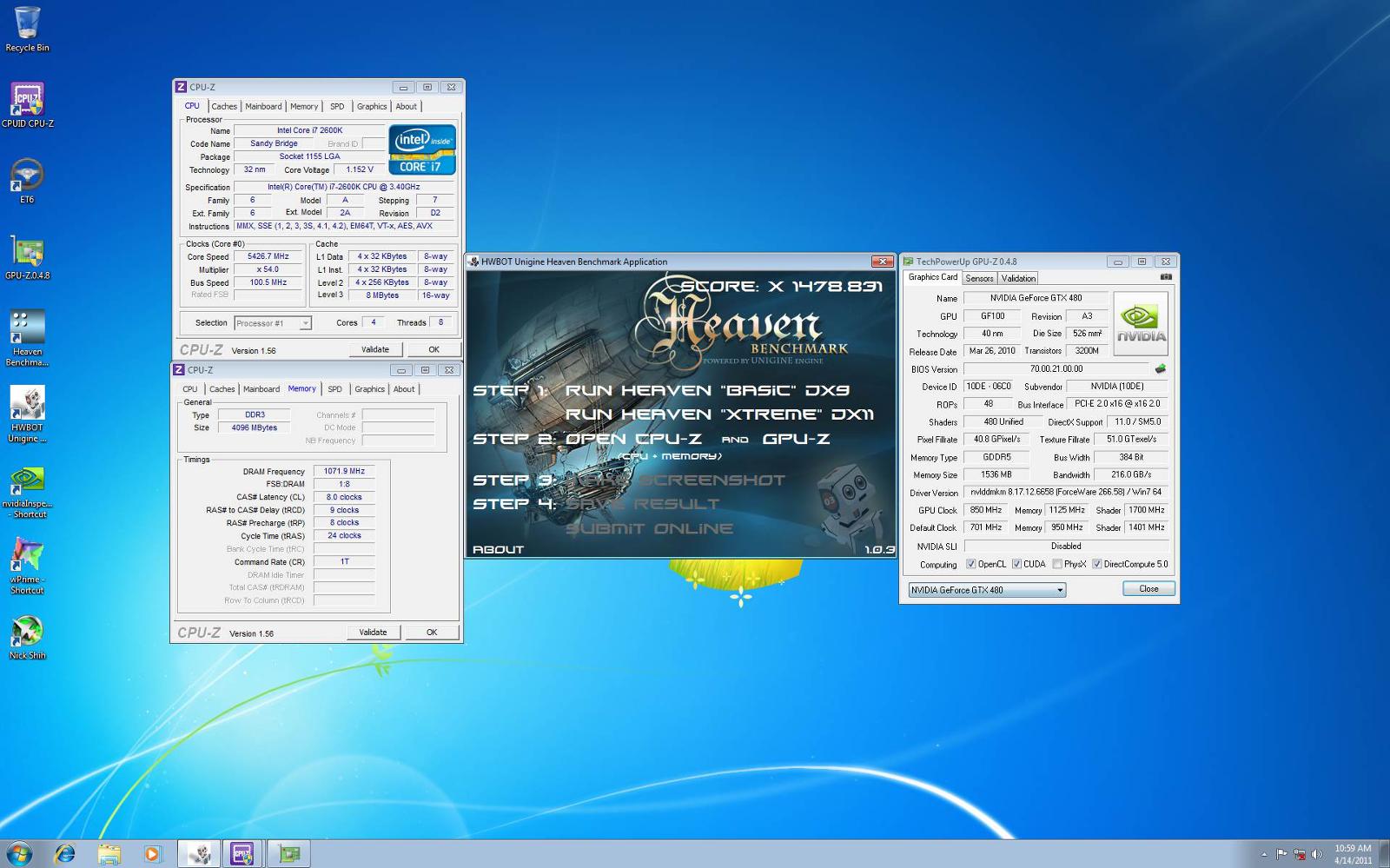
Task: Run Heaven "Basic" DX9 benchmark
Action: coord(707,391)
